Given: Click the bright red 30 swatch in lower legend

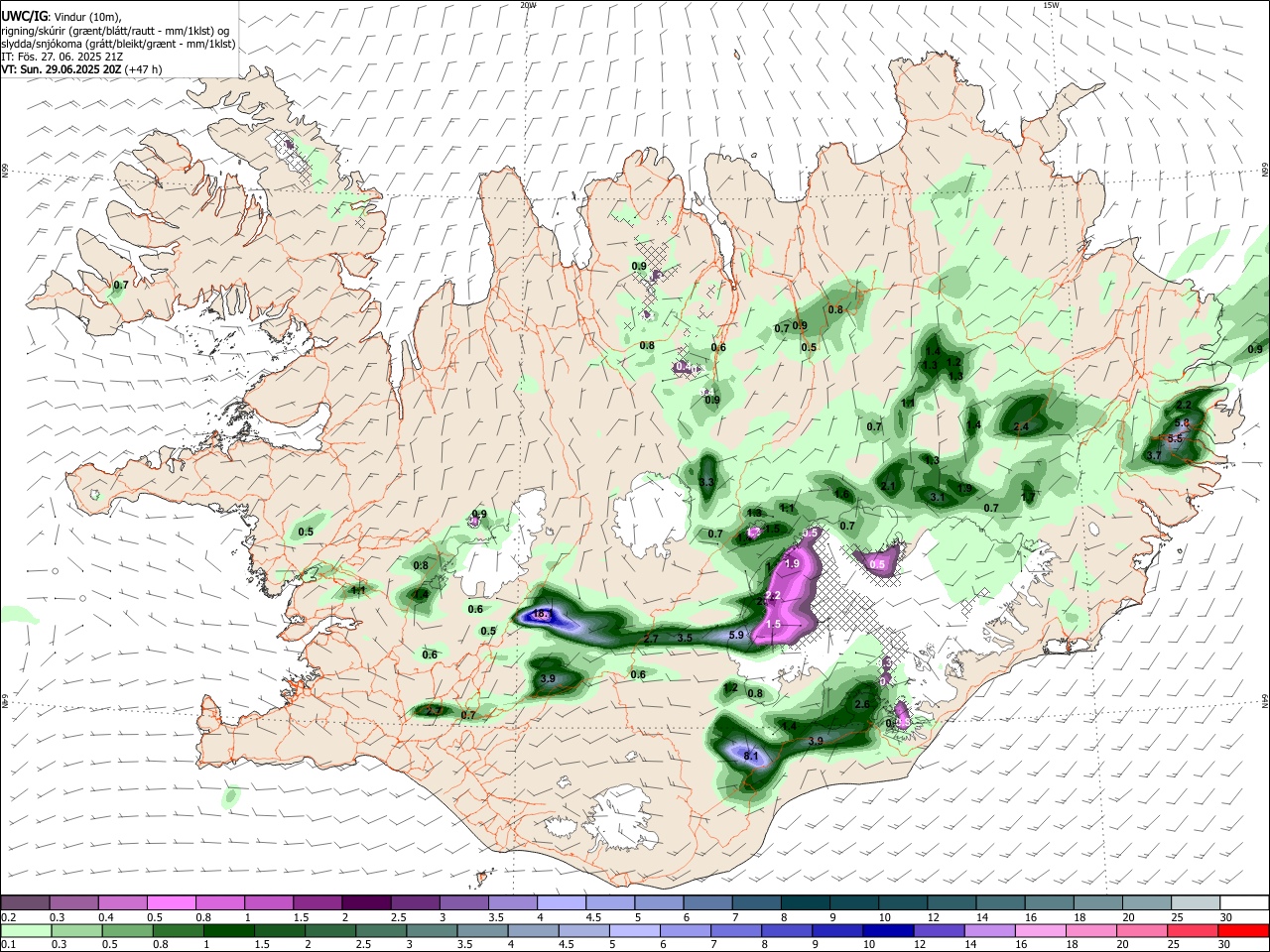Looking at the screenshot, I should tap(1243, 930).
